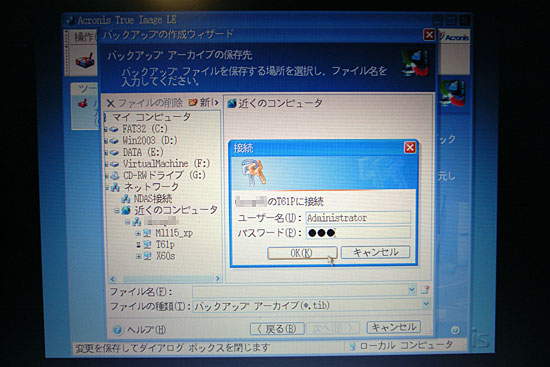The image size is (550, 367).
Task: Collapse the 近くのコンピュータ tree node
Action: [116, 211]
